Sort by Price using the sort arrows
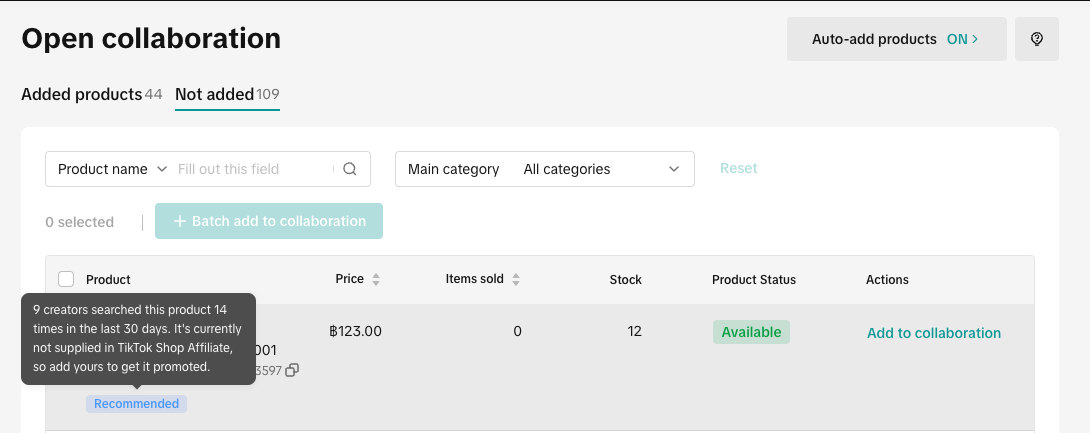Screen dimensions: 1090x433 tap(376, 280)
